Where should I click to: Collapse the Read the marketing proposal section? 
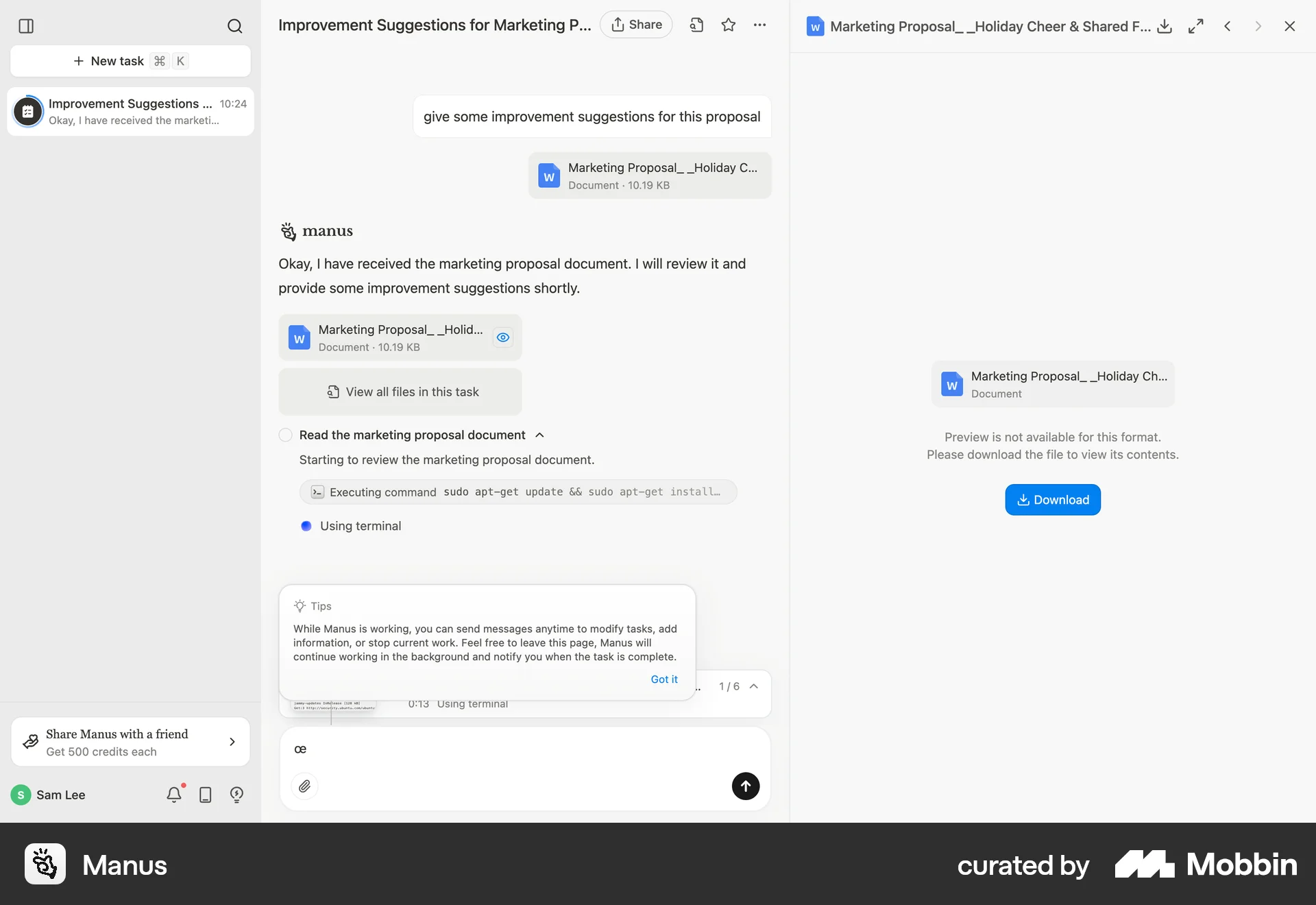pos(539,435)
